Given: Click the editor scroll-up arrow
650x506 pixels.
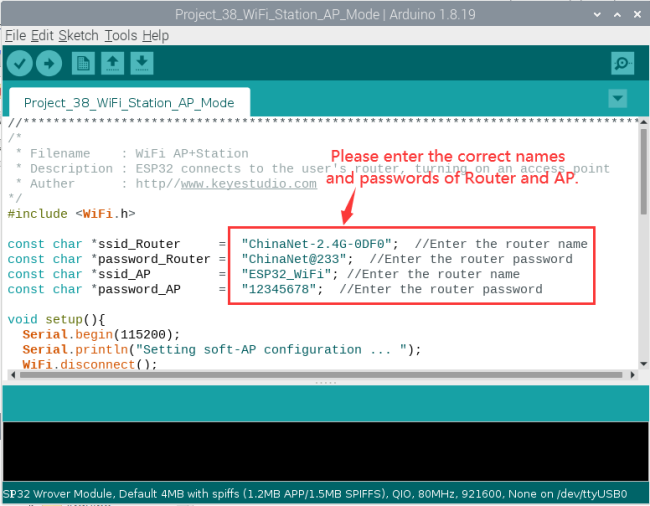Looking at the screenshot, I should pos(643,122).
